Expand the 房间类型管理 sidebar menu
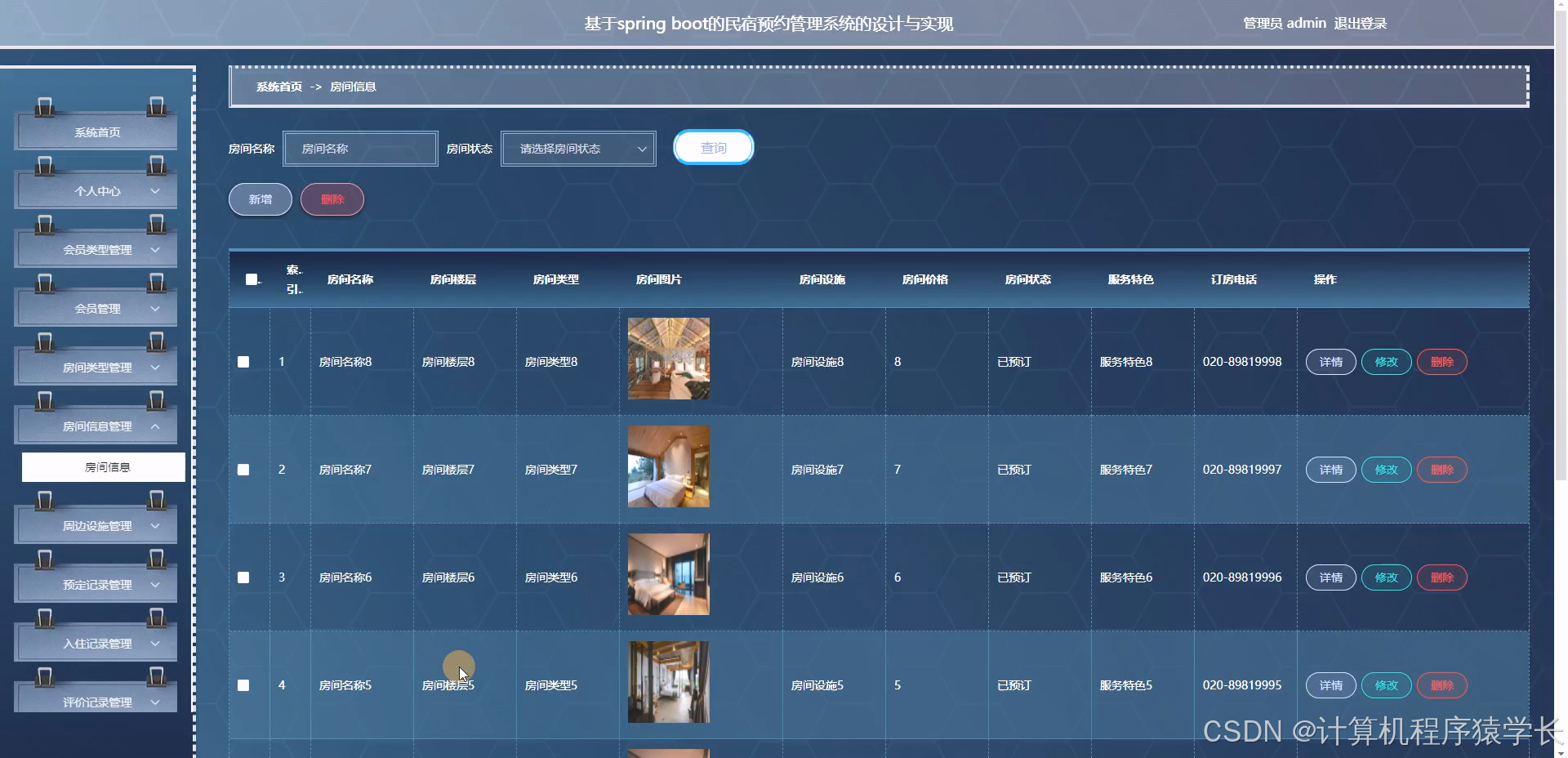Image resolution: width=1568 pixels, height=758 pixels. click(96, 368)
